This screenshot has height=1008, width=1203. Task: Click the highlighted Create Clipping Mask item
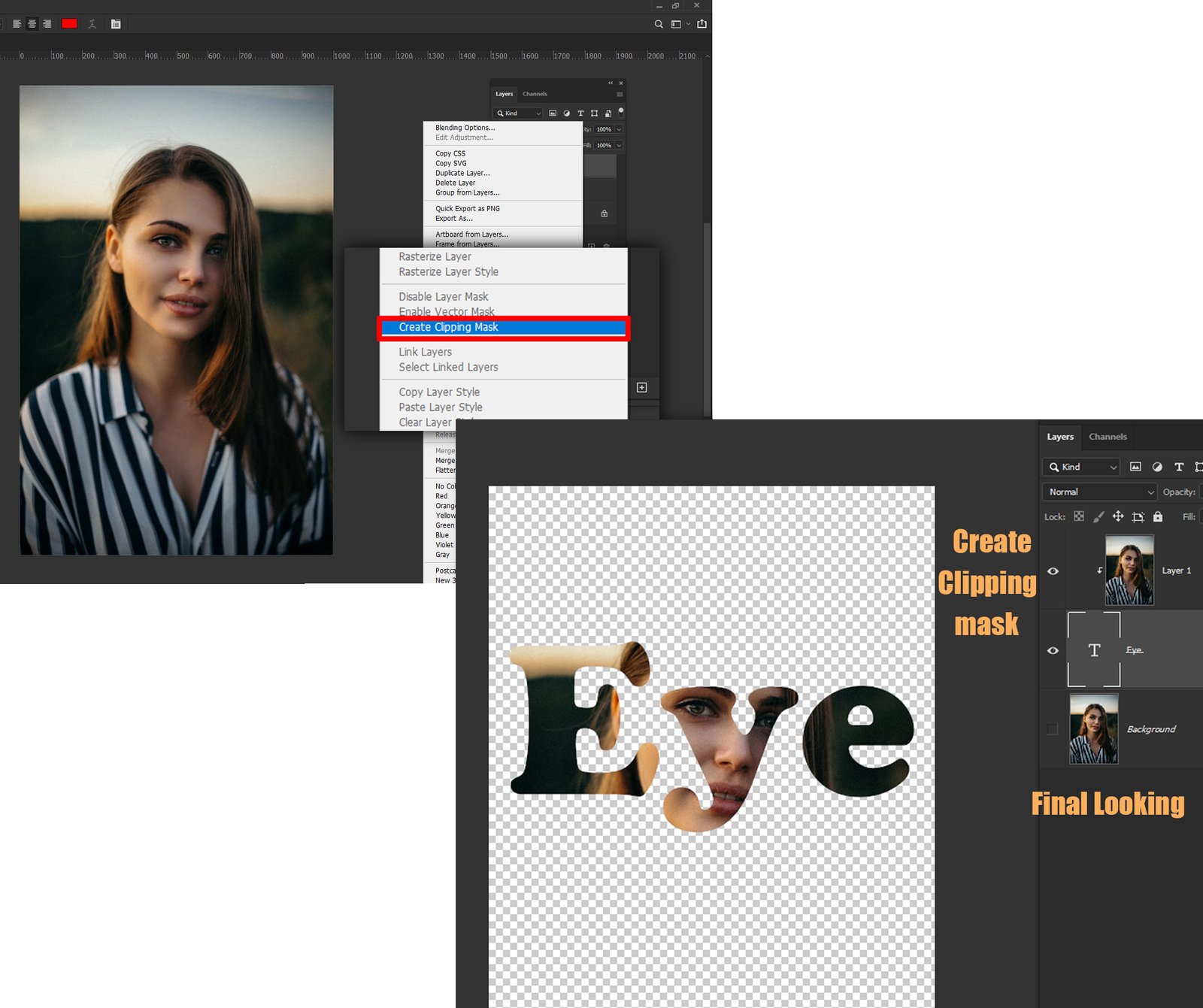[503, 328]
